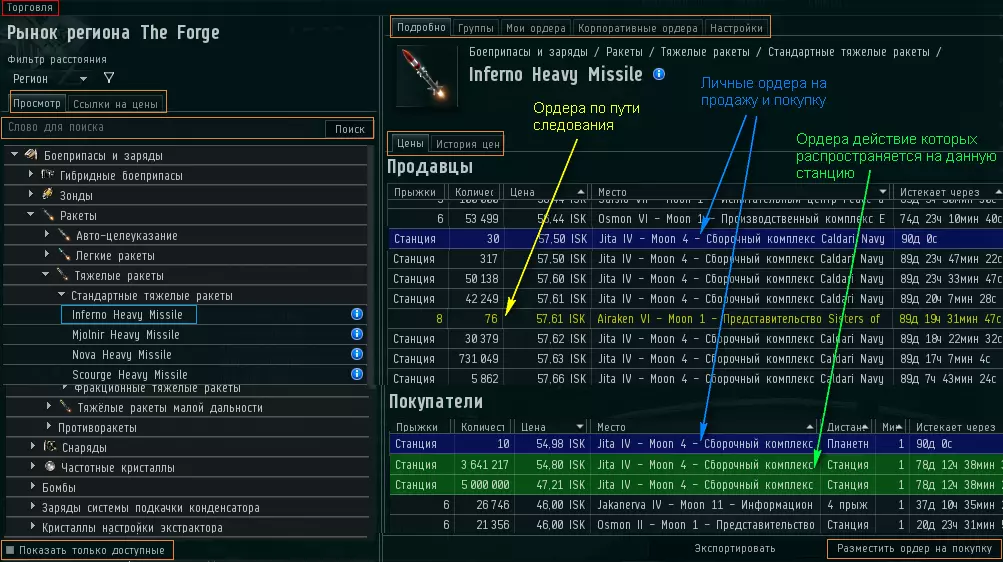Click the Боеприпасы и заряды category icon
This screenshot has width=1003, height=562.
pos(31,155)
